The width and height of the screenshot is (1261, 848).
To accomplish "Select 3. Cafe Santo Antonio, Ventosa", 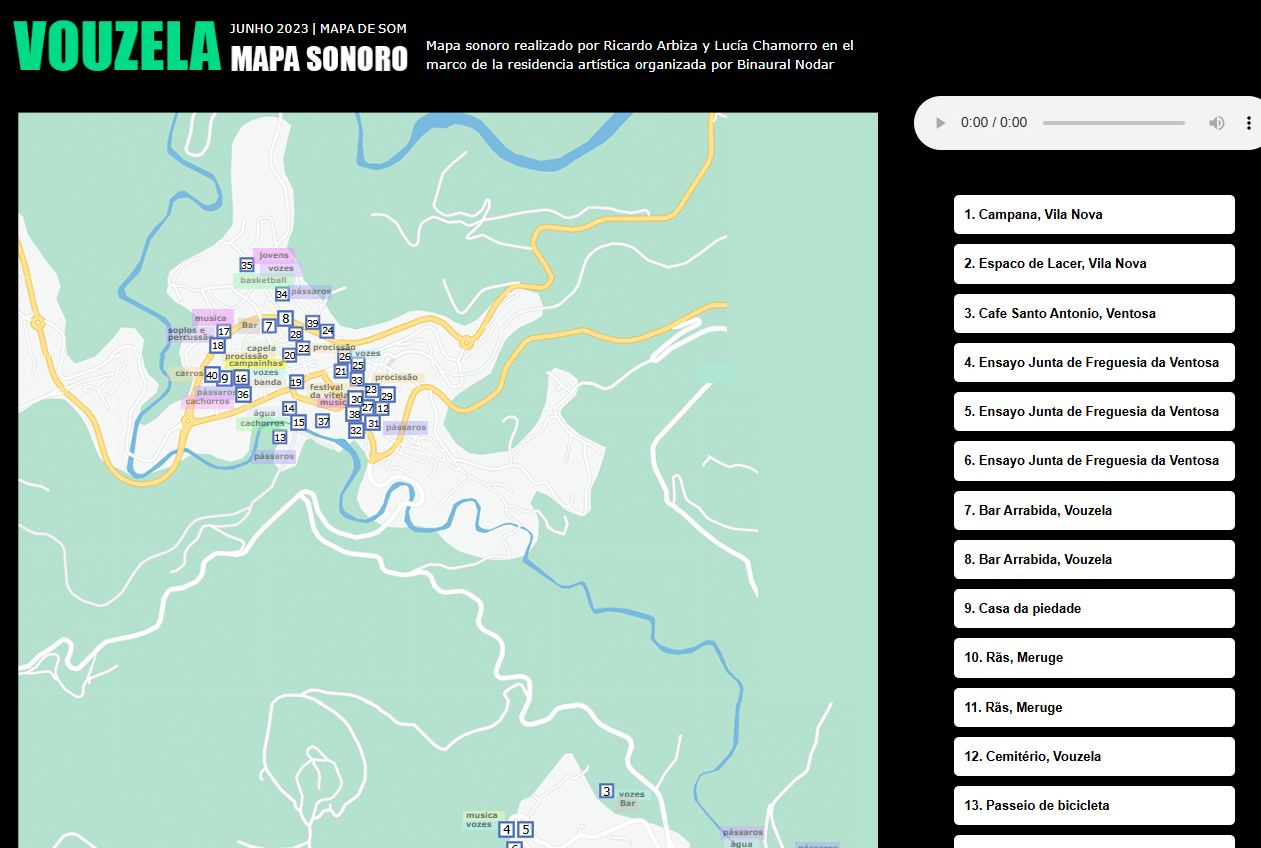I will coord(1093,313).
